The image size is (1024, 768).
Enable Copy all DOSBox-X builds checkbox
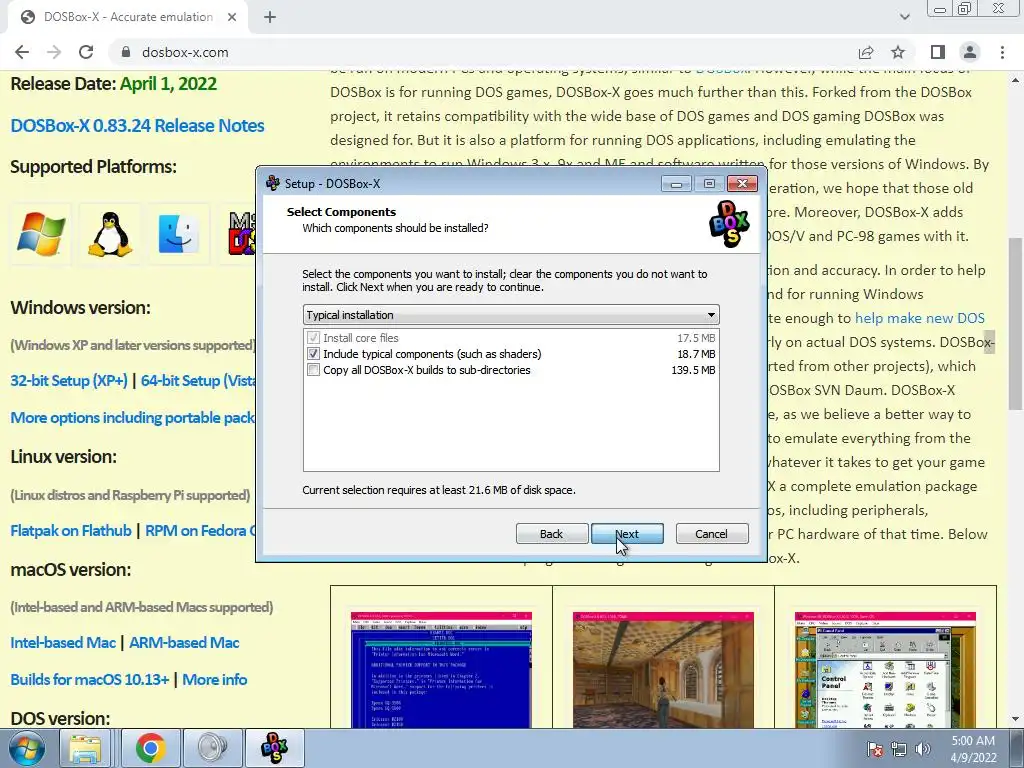tap(313, 370)
